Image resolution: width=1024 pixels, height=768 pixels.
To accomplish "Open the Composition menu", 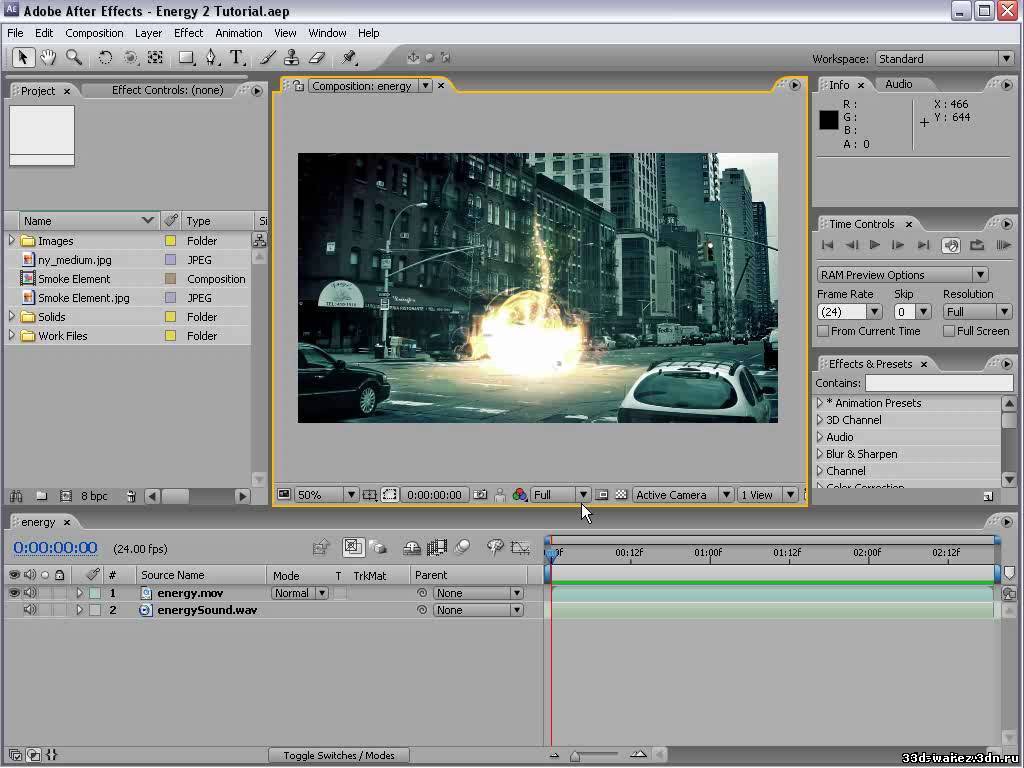I will click(x=94, y=33).
